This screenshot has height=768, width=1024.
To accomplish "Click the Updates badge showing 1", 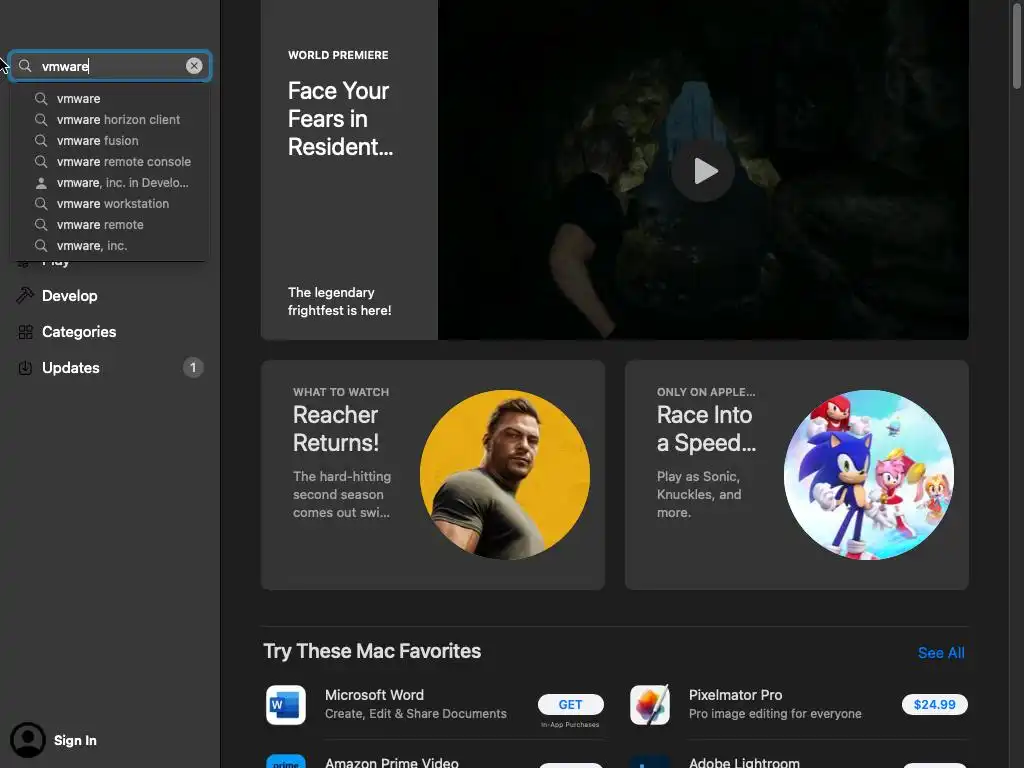I will point(193,368).
